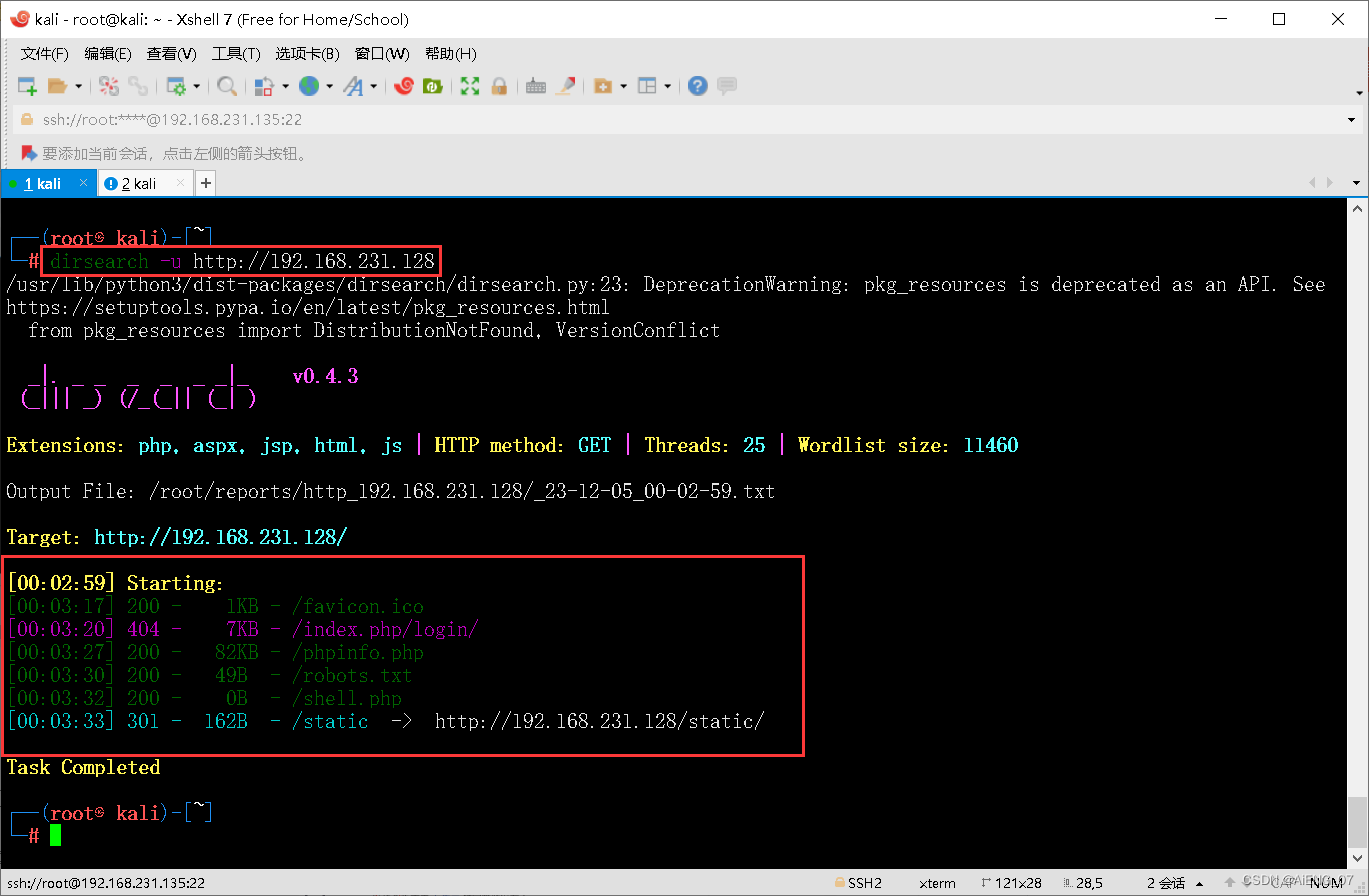Click the session bookmark flag icon
The image size is (1369, 896).
(x=29, y=153)
